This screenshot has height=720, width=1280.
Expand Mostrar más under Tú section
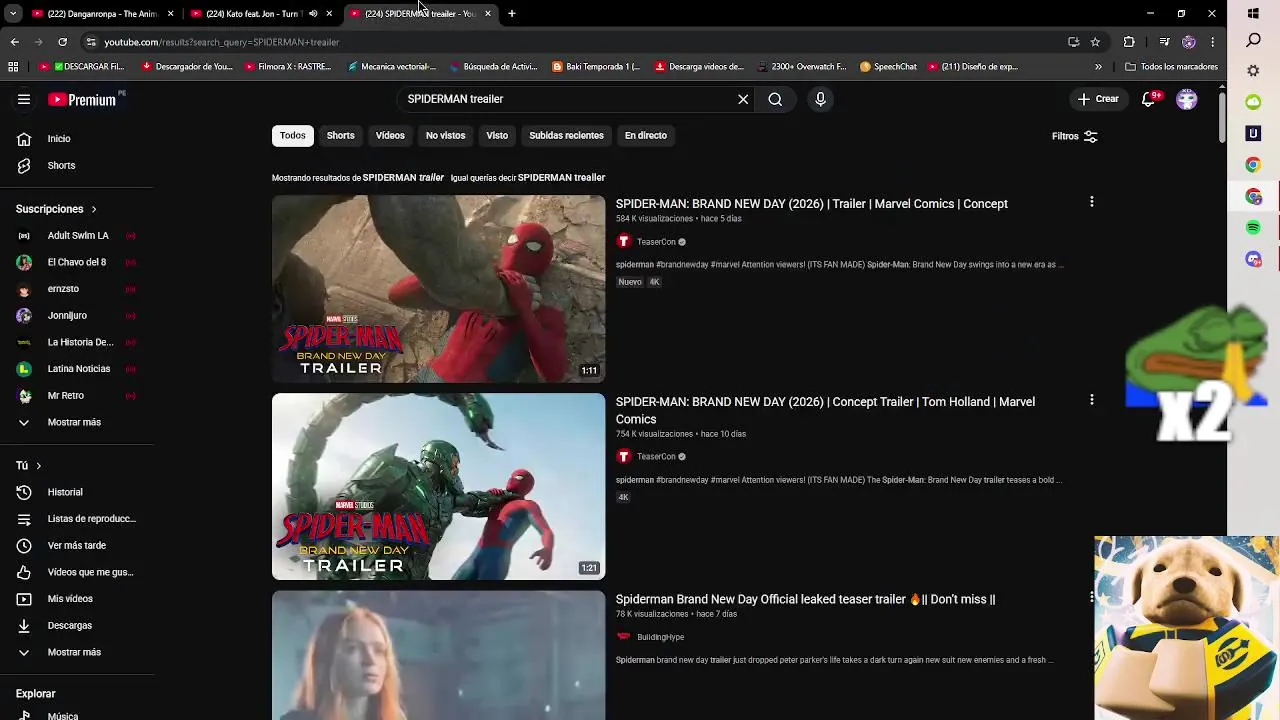76,652
